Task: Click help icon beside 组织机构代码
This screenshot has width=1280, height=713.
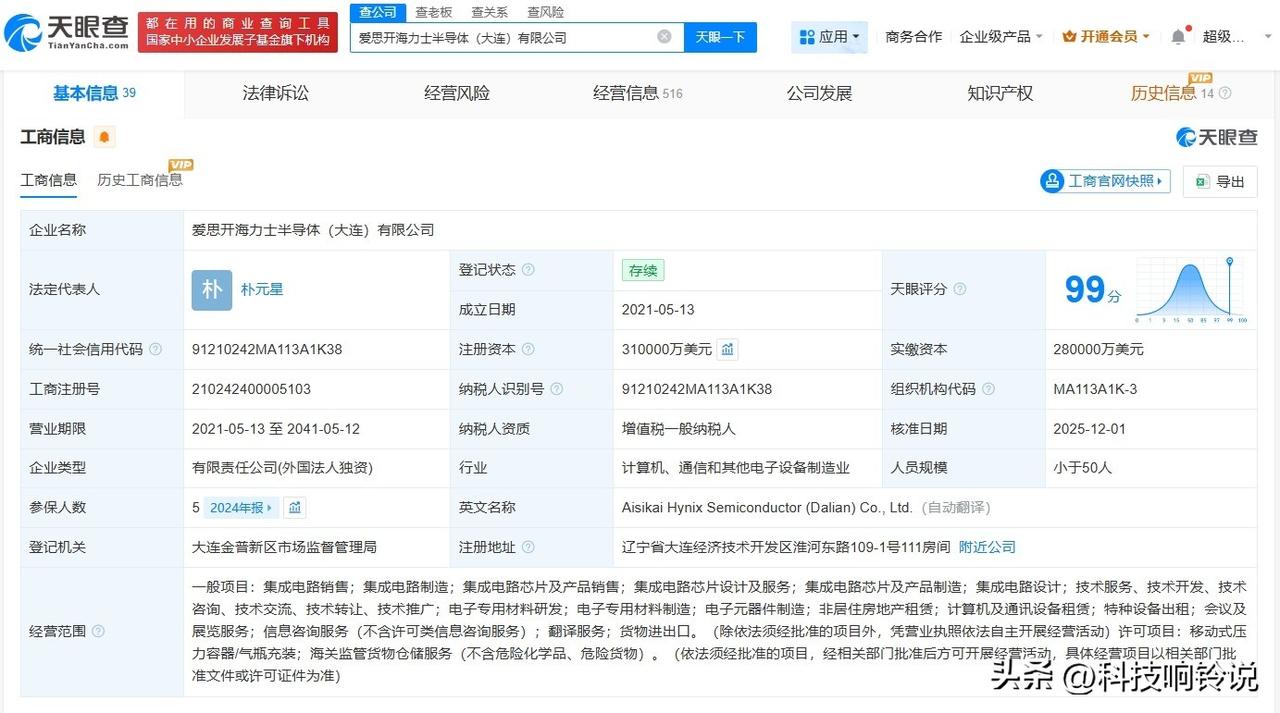Action: click(x=988, y=389)
